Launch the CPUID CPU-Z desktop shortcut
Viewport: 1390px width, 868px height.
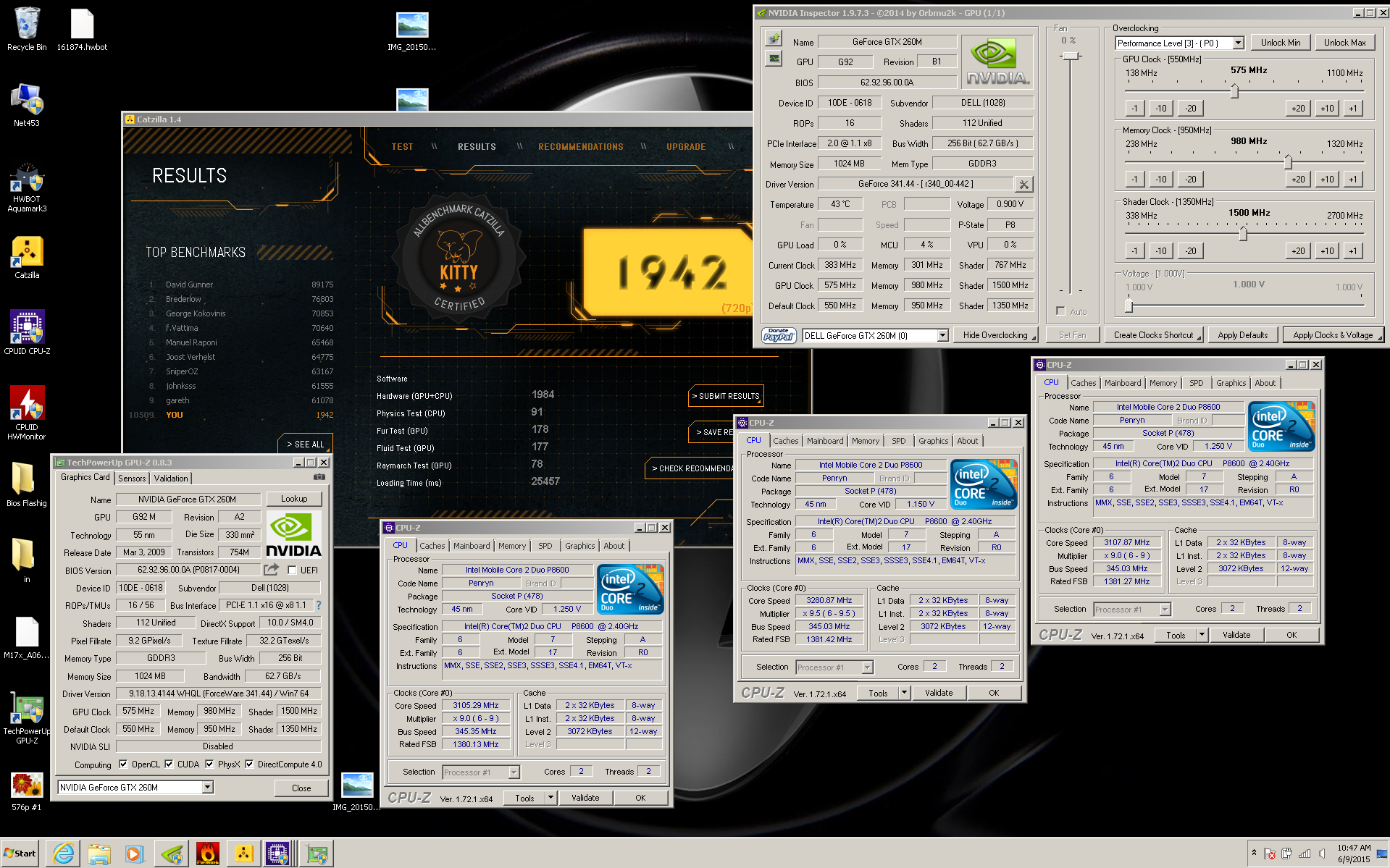[27, 333]
